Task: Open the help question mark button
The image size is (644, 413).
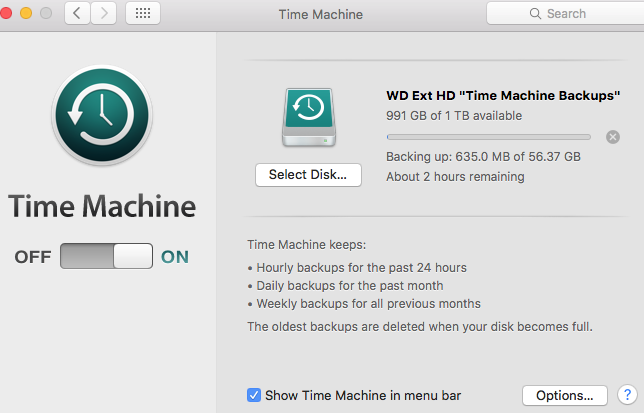Action: click(x=627, y=395)
